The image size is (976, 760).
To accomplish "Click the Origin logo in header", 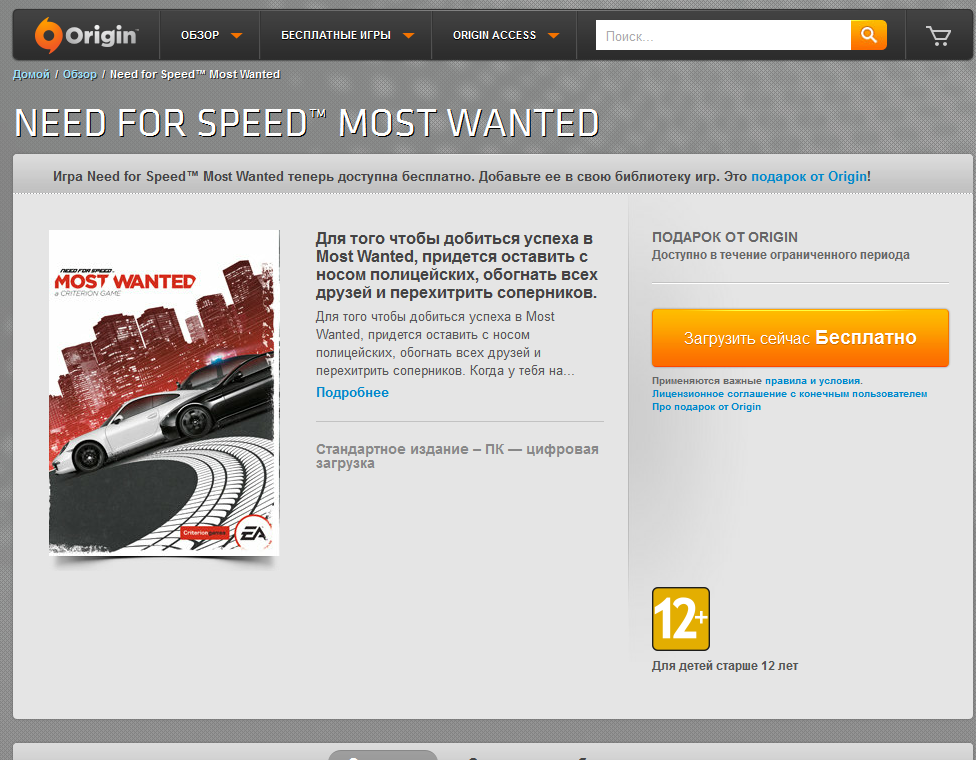I will pos(86,35).
